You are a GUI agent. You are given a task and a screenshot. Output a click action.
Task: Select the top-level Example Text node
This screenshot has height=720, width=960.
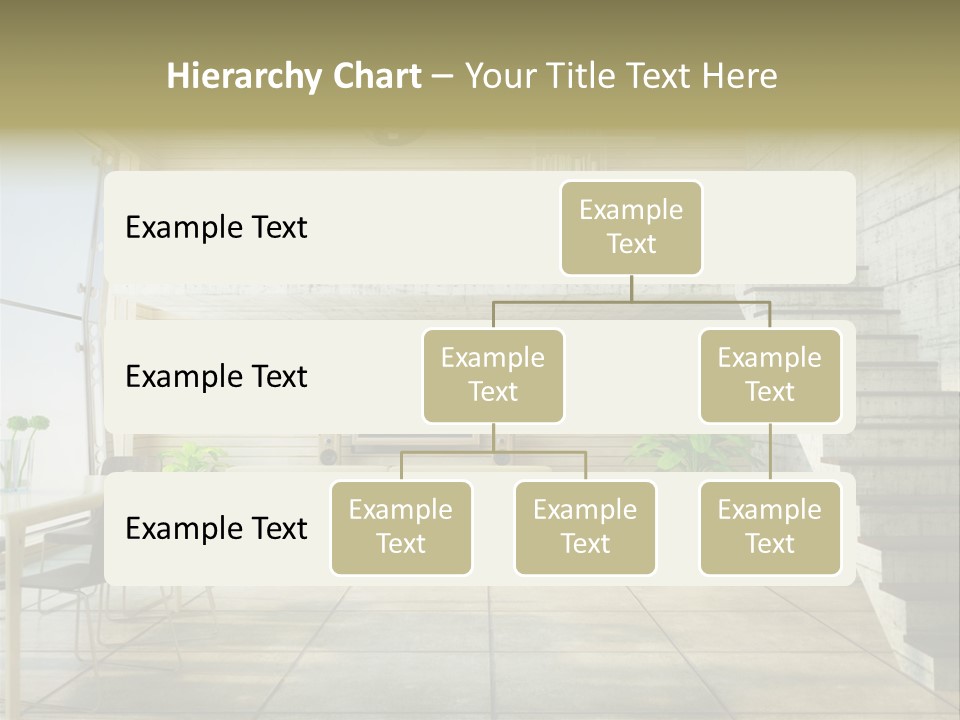click(631, 228)
